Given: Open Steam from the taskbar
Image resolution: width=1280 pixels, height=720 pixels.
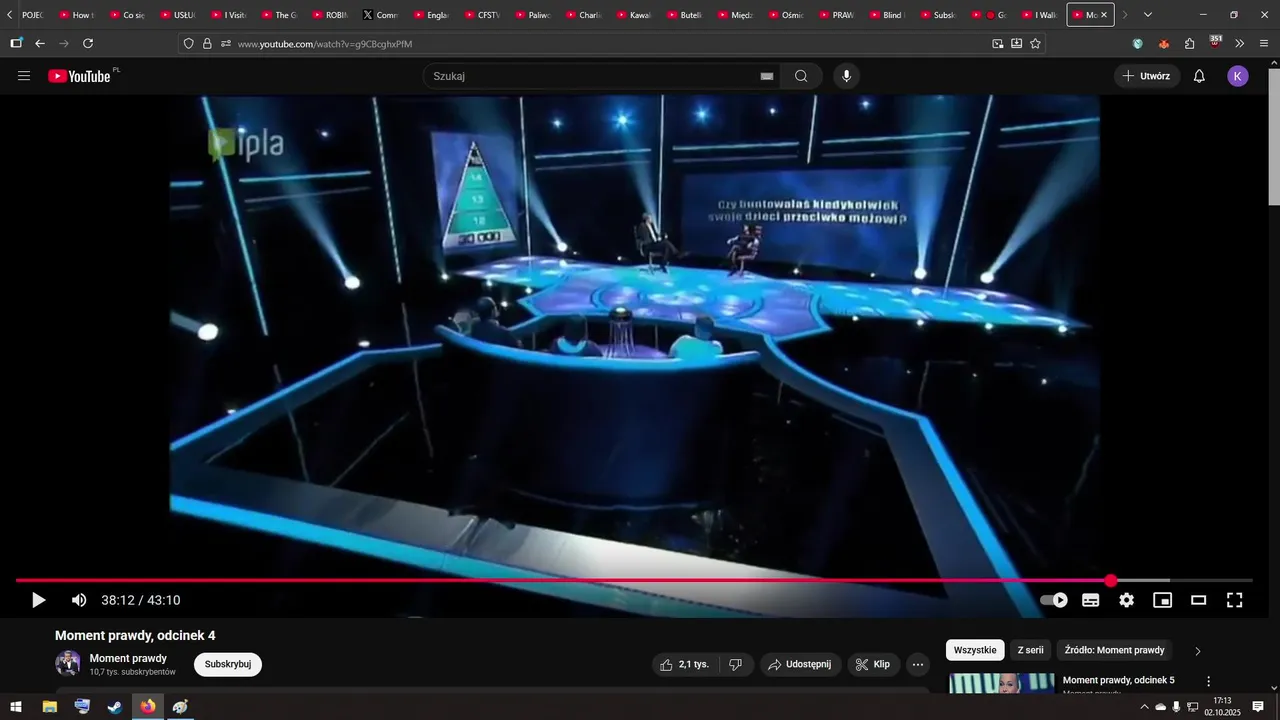Looking at the screenshot, I should (115, 707).
